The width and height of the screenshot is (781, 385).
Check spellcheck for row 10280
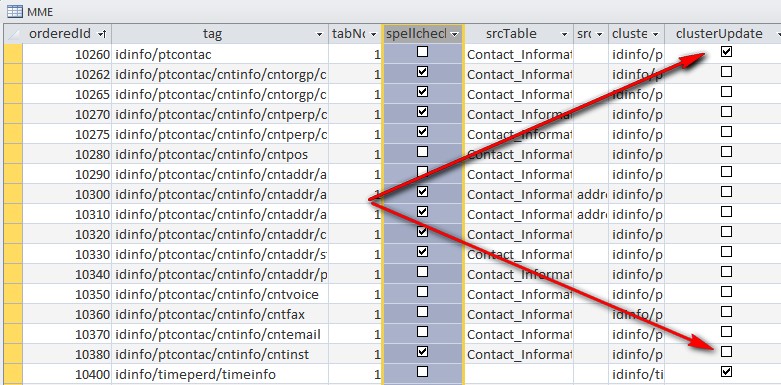click(422, 151)
